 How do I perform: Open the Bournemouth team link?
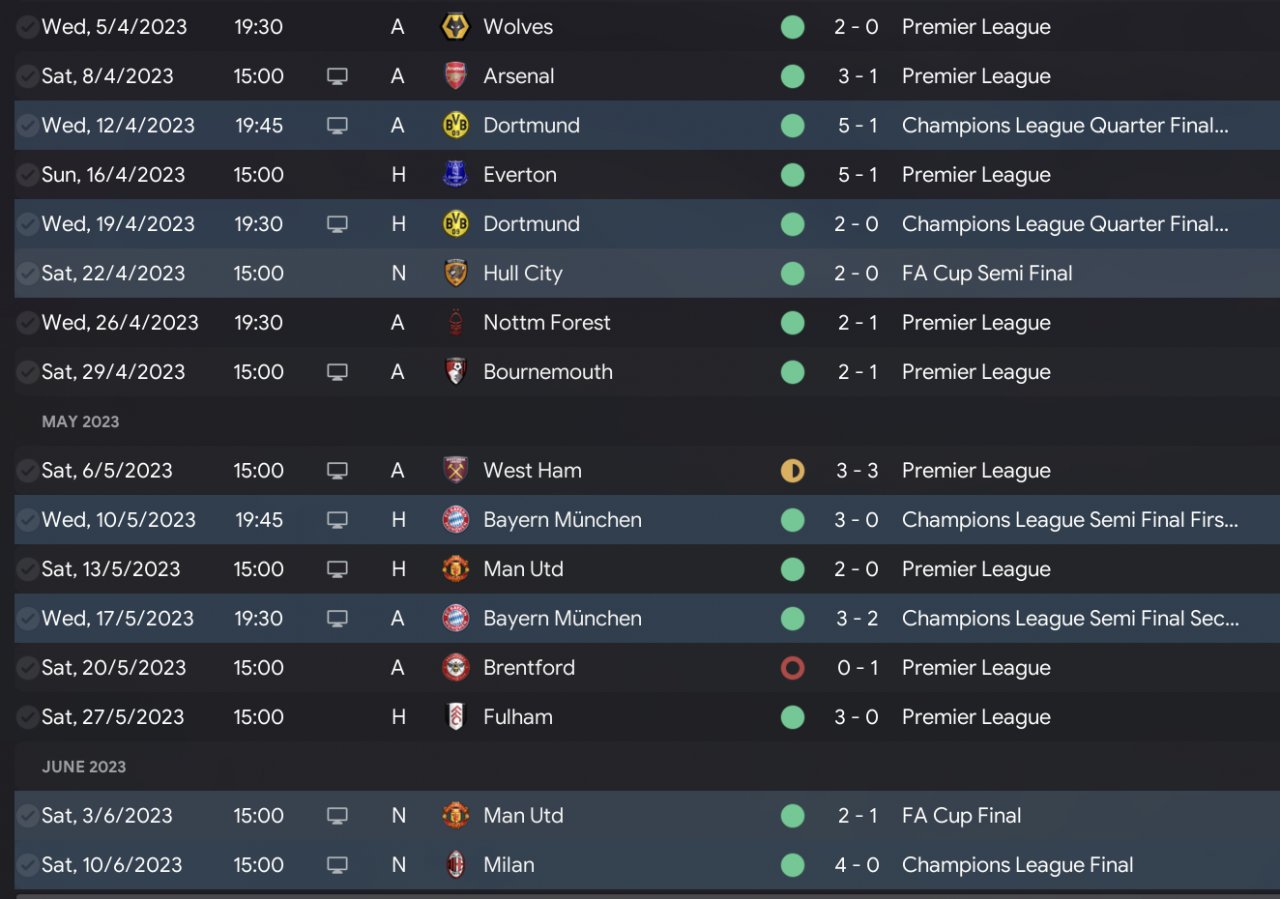547,372
